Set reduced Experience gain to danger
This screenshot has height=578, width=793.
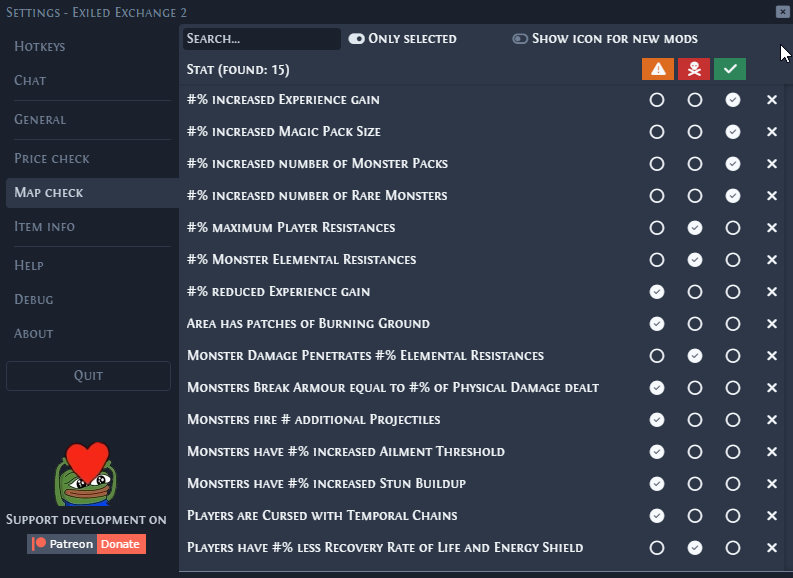pyautogui.click(x=695, y=292)
